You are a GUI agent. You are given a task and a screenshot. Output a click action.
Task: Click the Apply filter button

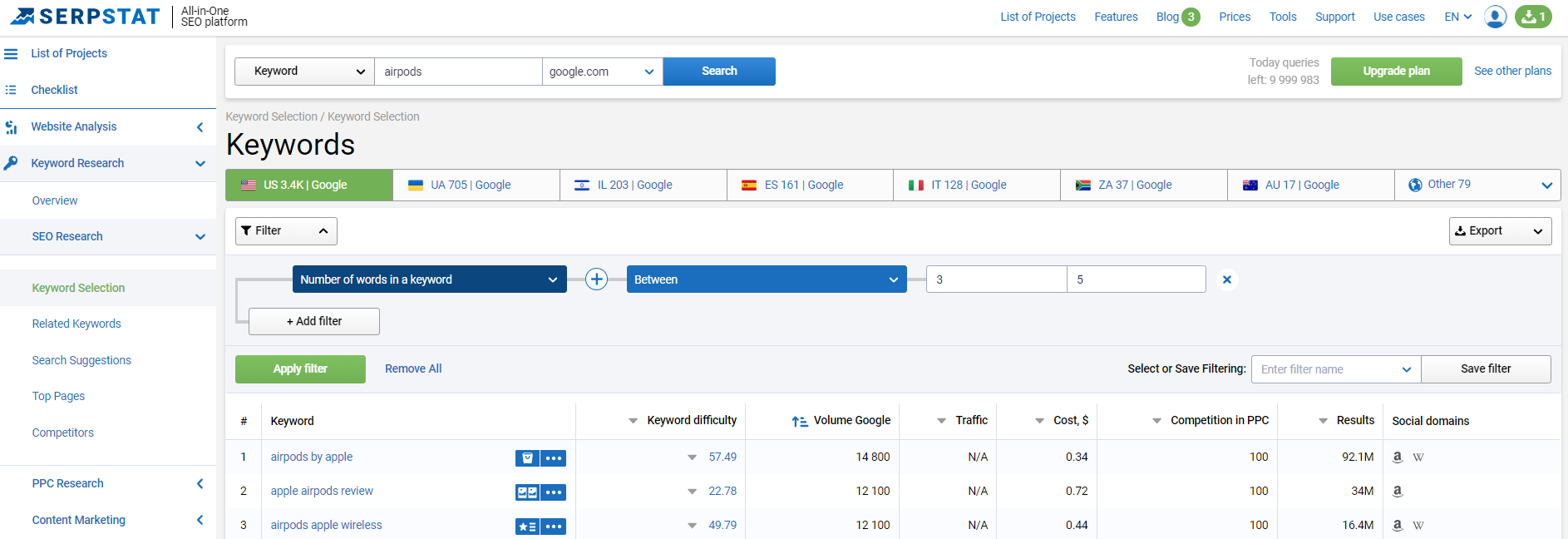coord(300,369)
